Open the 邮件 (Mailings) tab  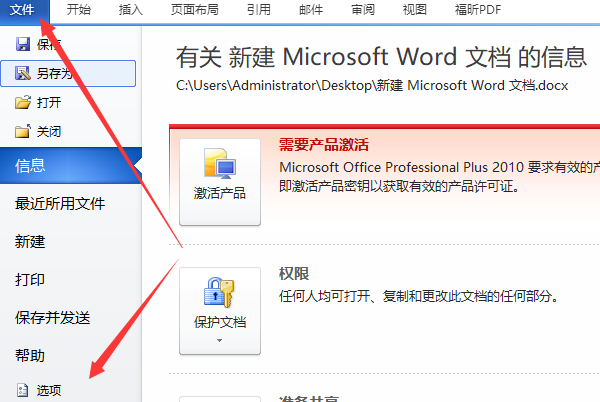click(x=311, y=10)
